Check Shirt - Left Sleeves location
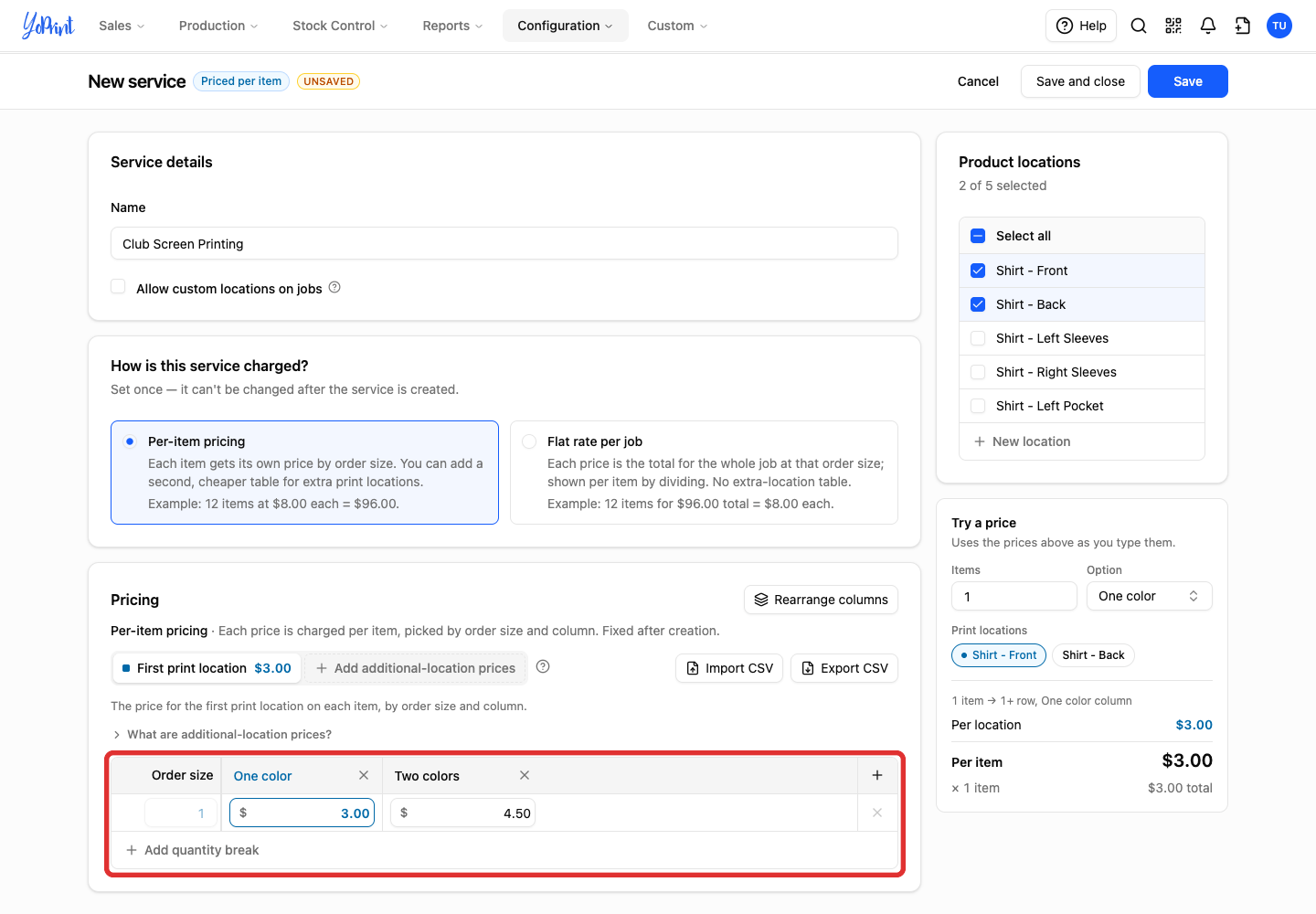Screen dimensions: 1316x914 pos(978,338)
